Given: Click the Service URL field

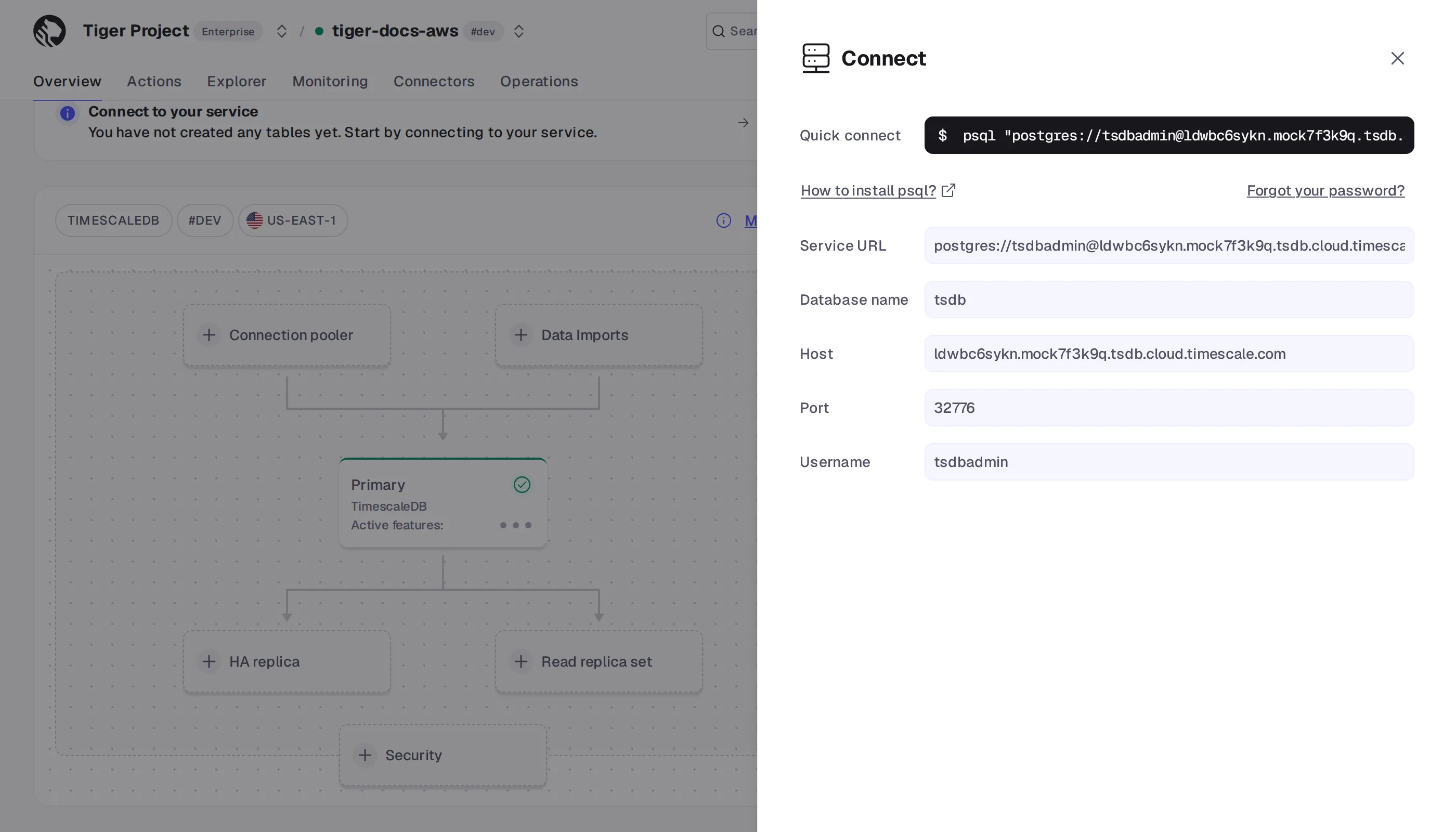Looking at the screenshot, I should (1168, 246).
